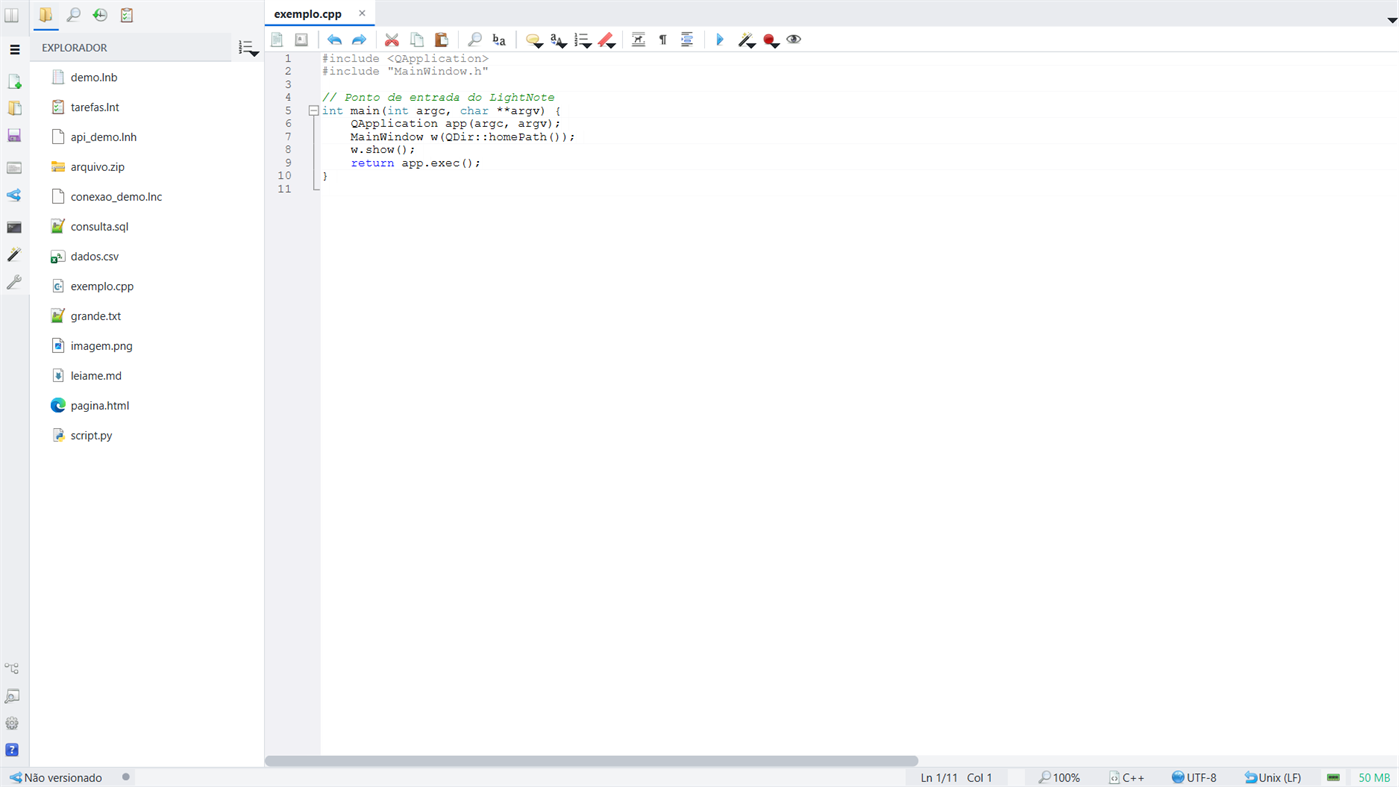
Task: Open replace (b→a) toolbar icon
Action: pos(499,40)
